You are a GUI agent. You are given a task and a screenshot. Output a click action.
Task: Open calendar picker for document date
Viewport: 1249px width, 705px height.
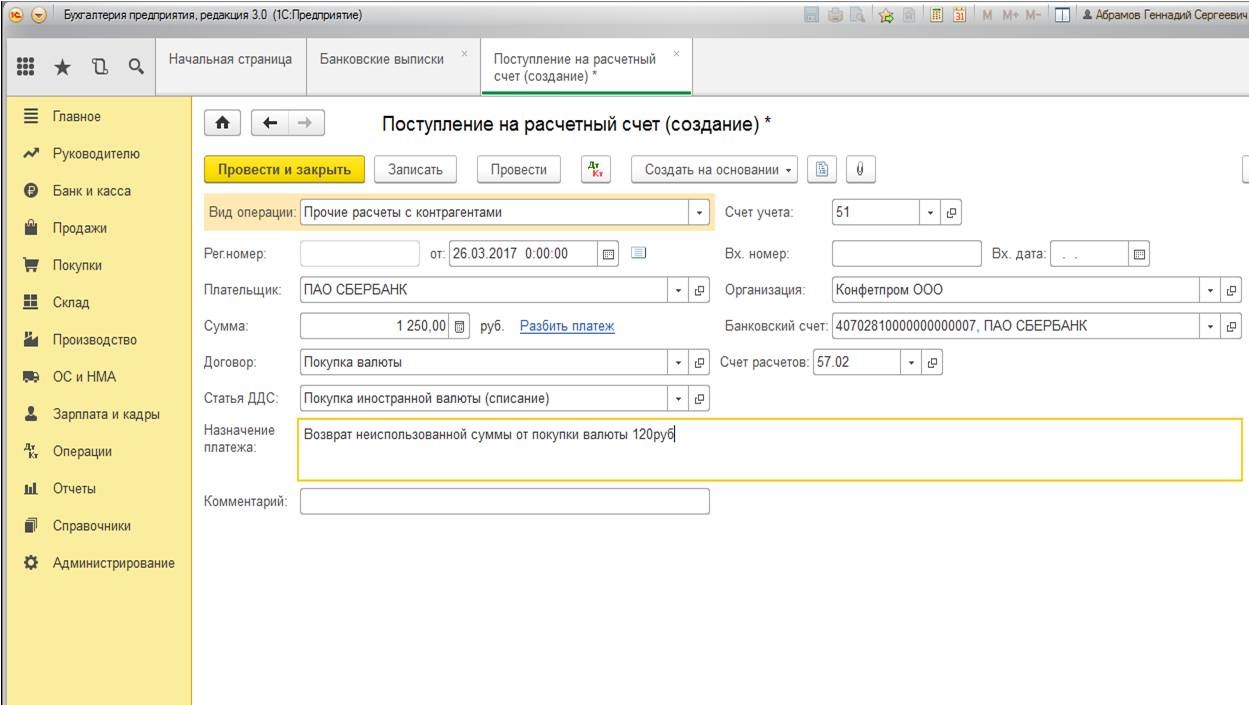click(608, 254)
